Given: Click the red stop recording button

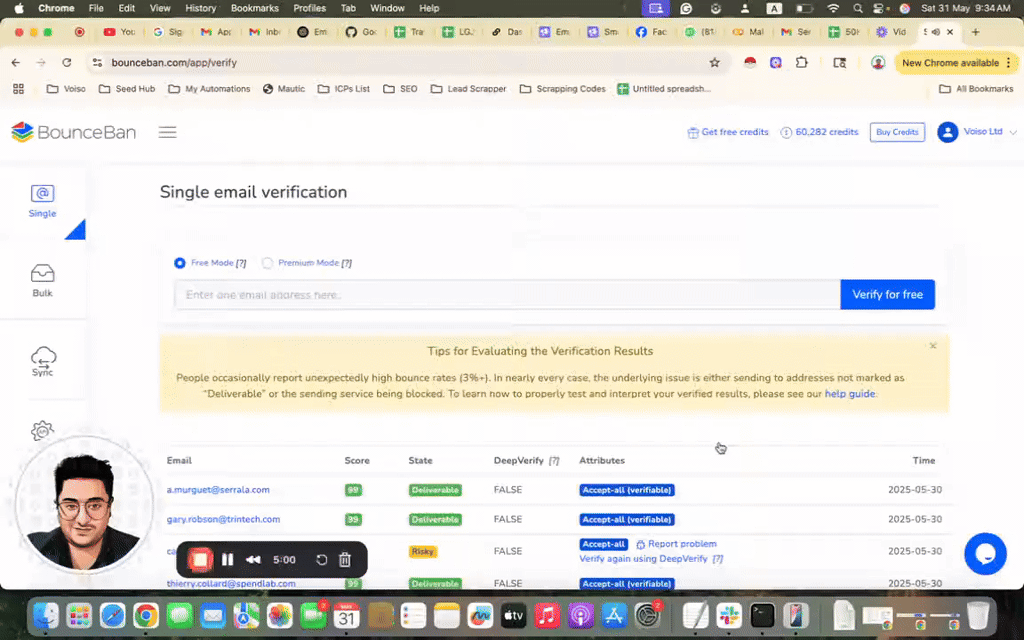Looking at the screenshot, I should point(200,560).
